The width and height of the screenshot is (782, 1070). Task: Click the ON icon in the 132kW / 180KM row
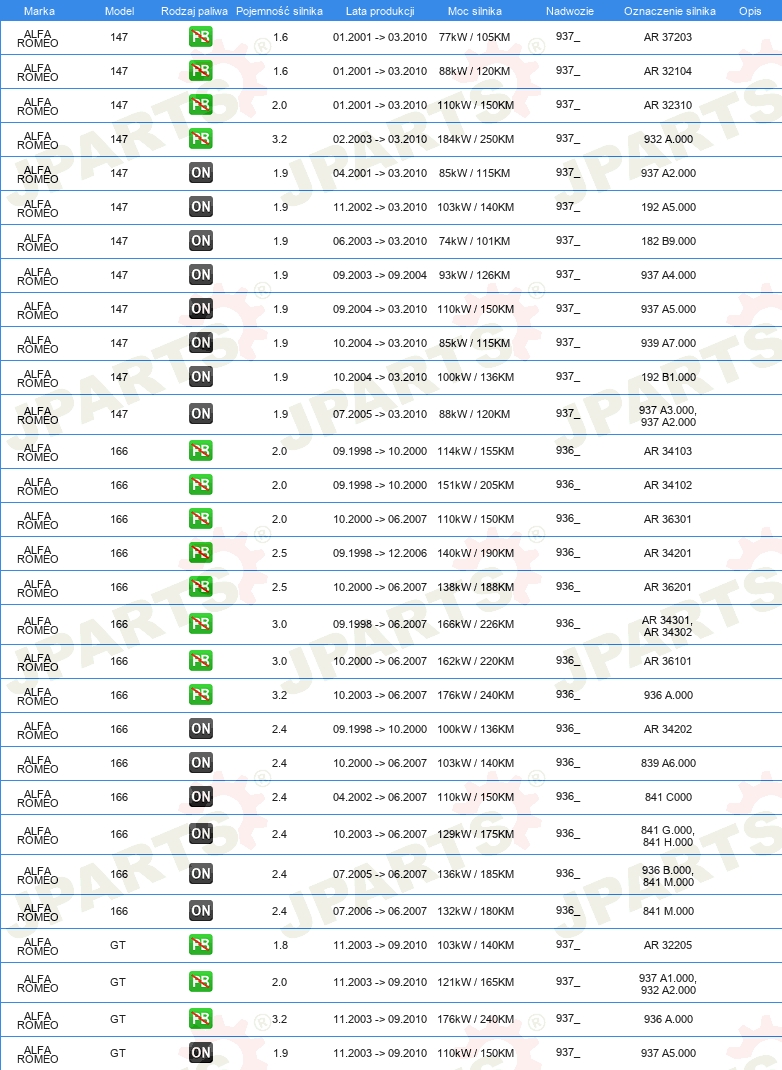(201, 911)
